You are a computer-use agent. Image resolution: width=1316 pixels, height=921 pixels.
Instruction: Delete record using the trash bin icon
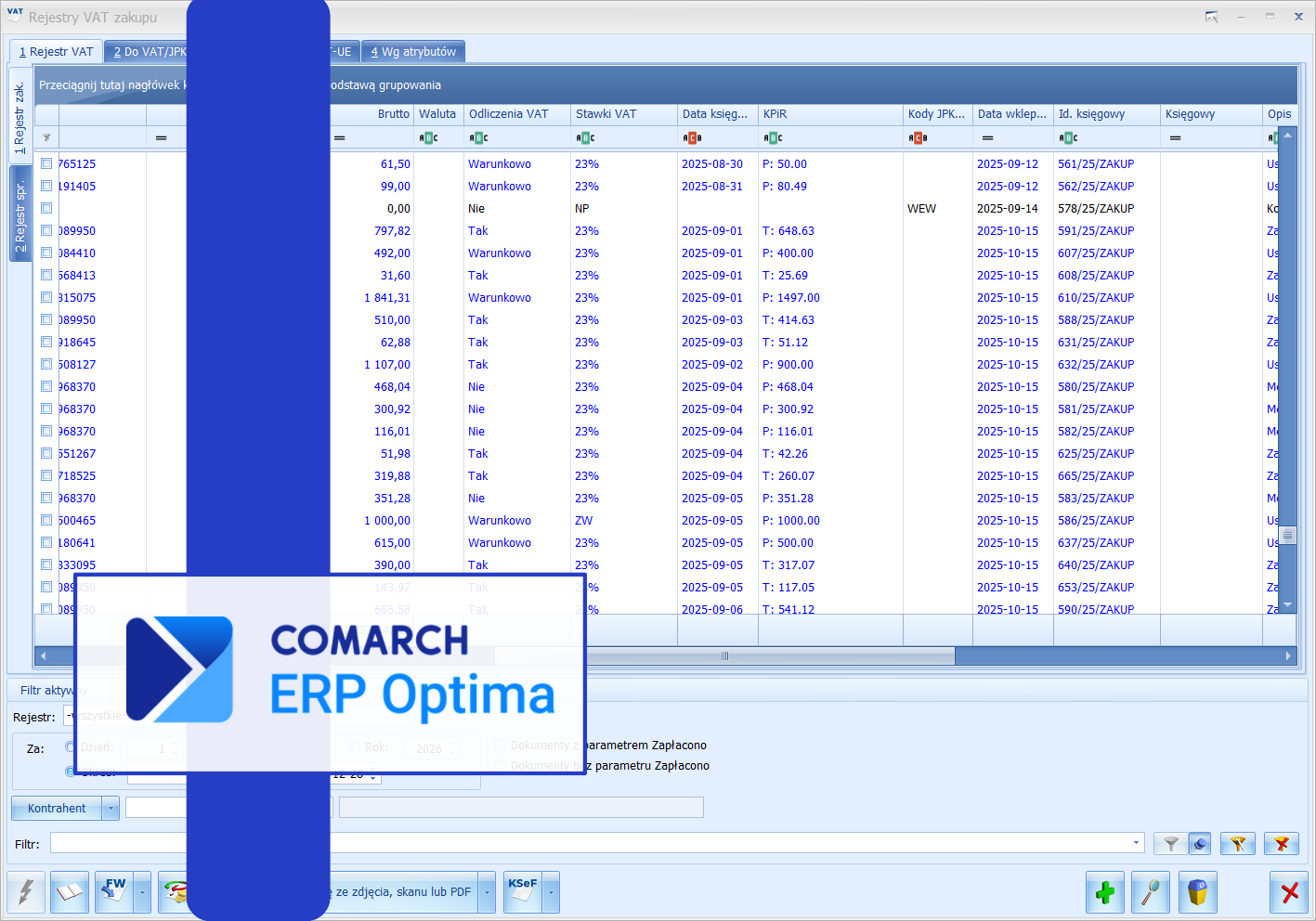pyautogui.click(x=1197, y=893)
